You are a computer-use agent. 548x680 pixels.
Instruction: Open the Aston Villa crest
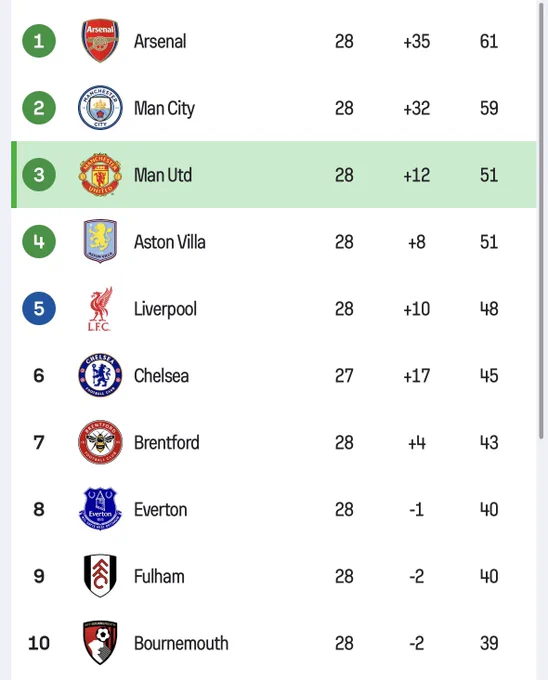click(100, 241)
